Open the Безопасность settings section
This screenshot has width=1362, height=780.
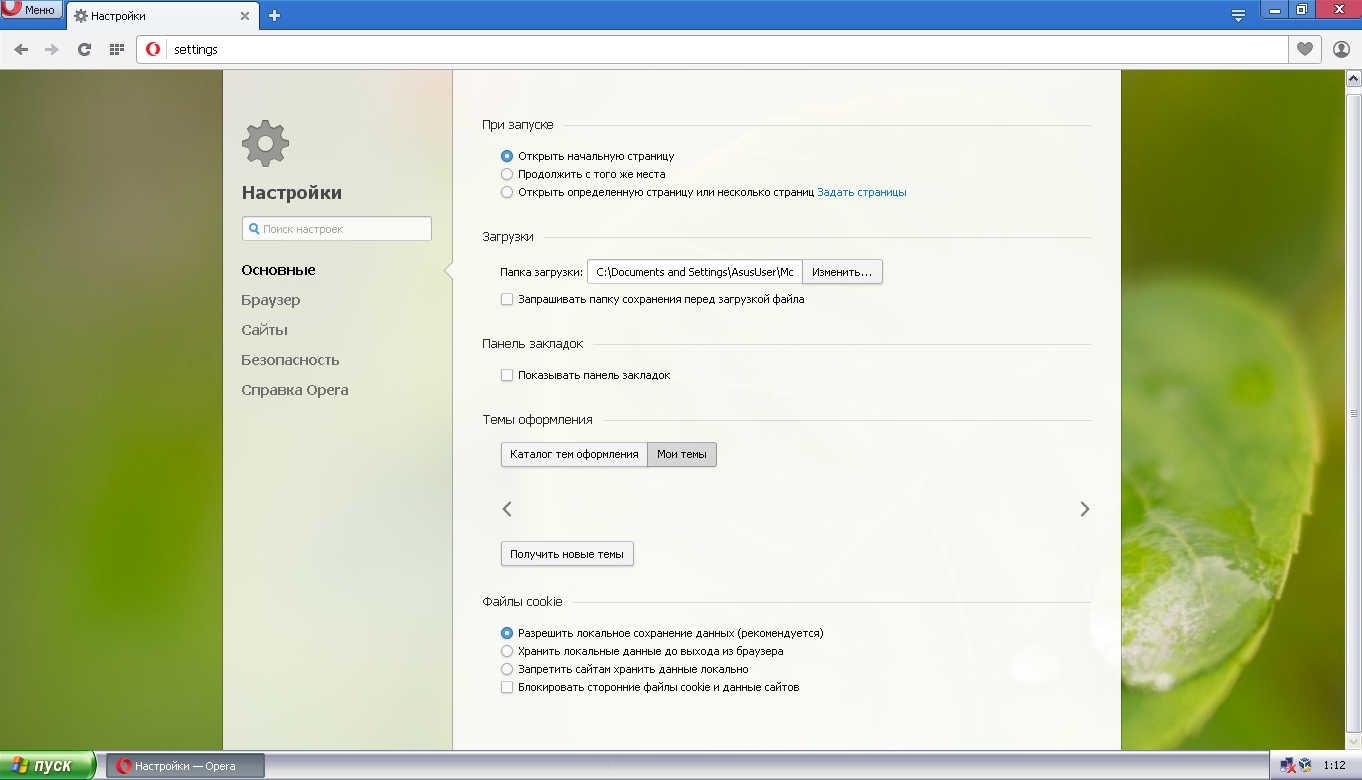click(x=290, y=360)
